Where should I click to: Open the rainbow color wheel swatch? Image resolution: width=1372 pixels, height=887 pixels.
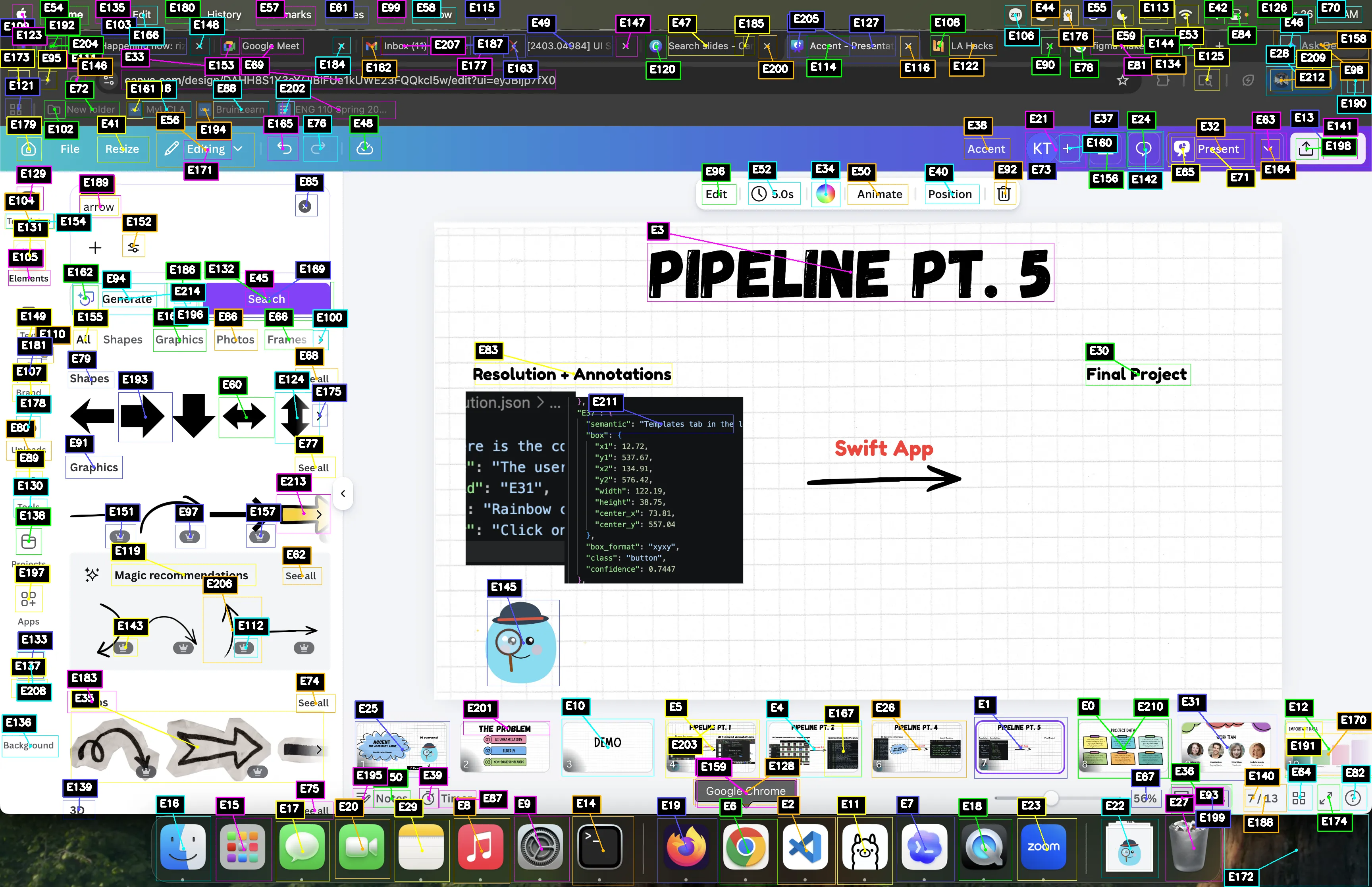coord(825,194)
